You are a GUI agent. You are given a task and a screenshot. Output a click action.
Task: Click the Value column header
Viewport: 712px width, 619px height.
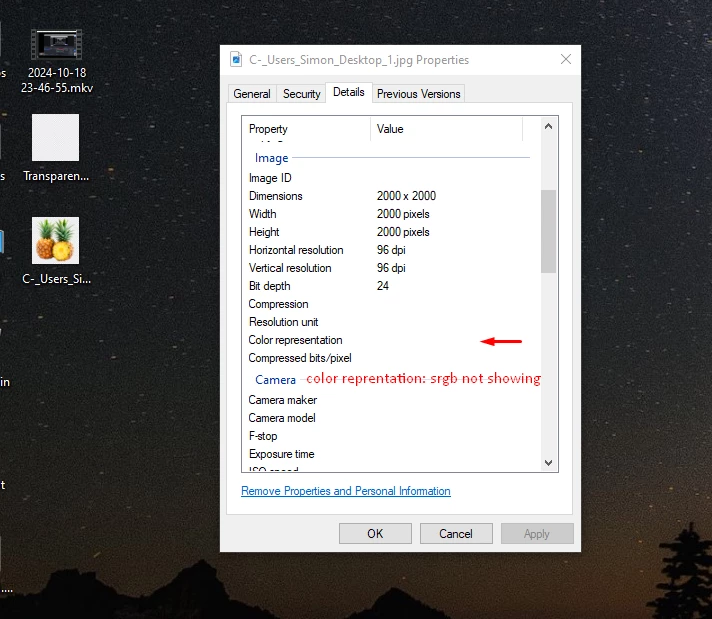pyautogui.click(x=446, y=129)
